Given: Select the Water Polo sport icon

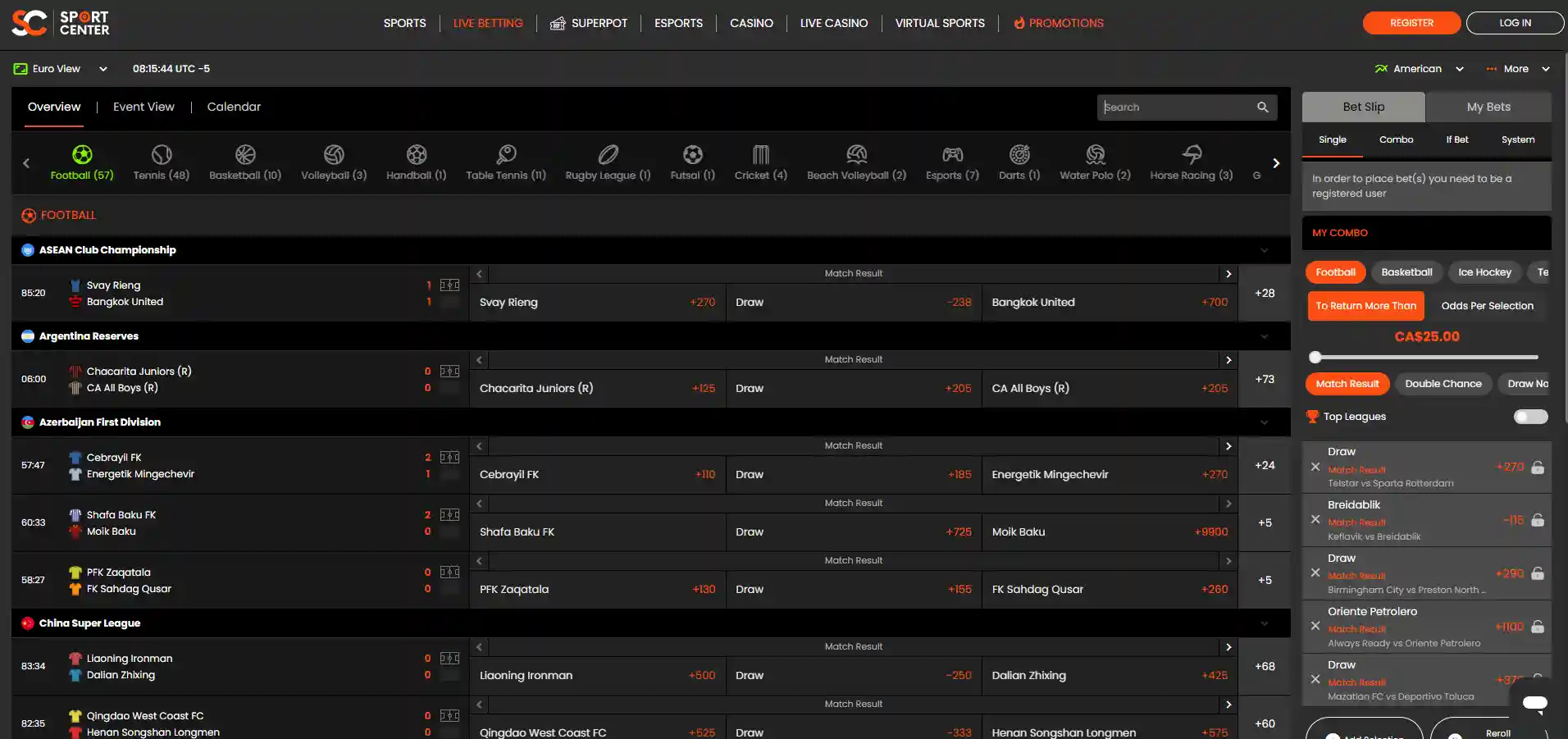Looking at the screenshot, I should click(x=1095, y=154).
